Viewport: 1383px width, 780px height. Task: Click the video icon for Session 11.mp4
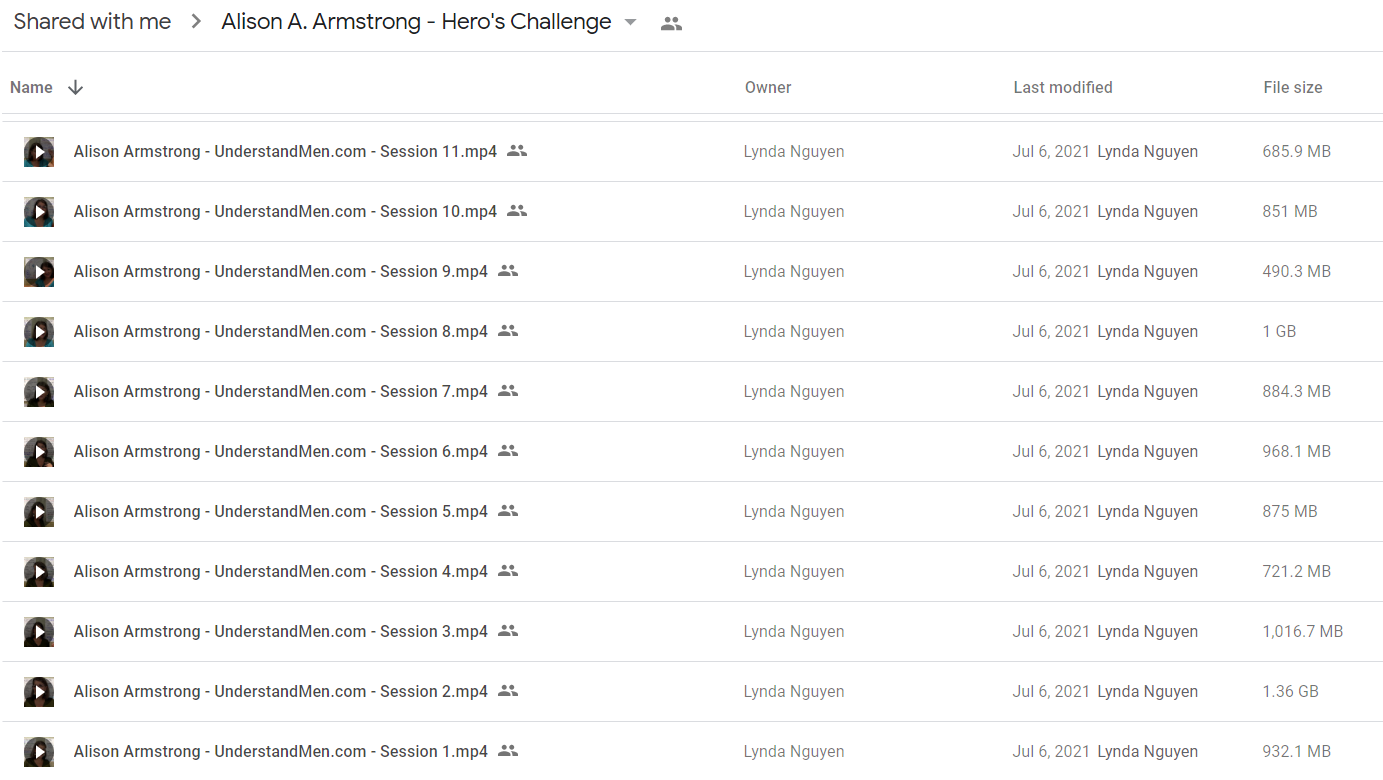[x=39, y=152]
